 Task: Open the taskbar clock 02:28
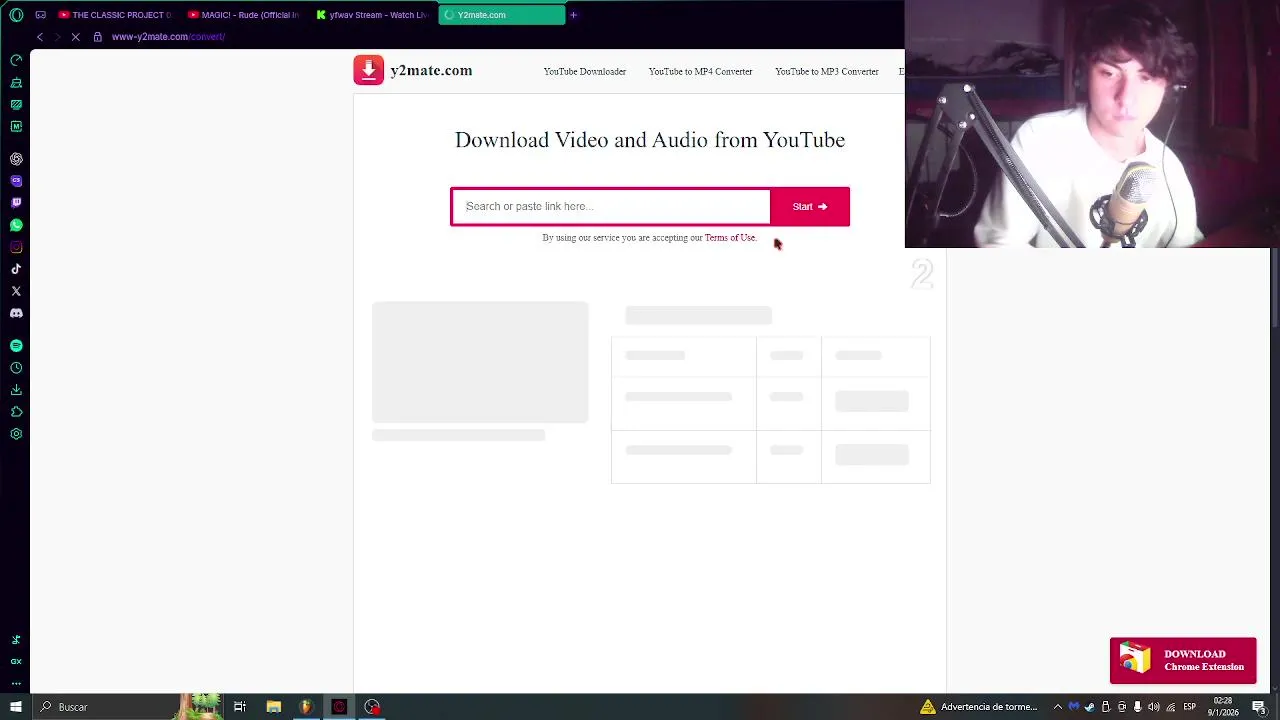(1222, 707)
